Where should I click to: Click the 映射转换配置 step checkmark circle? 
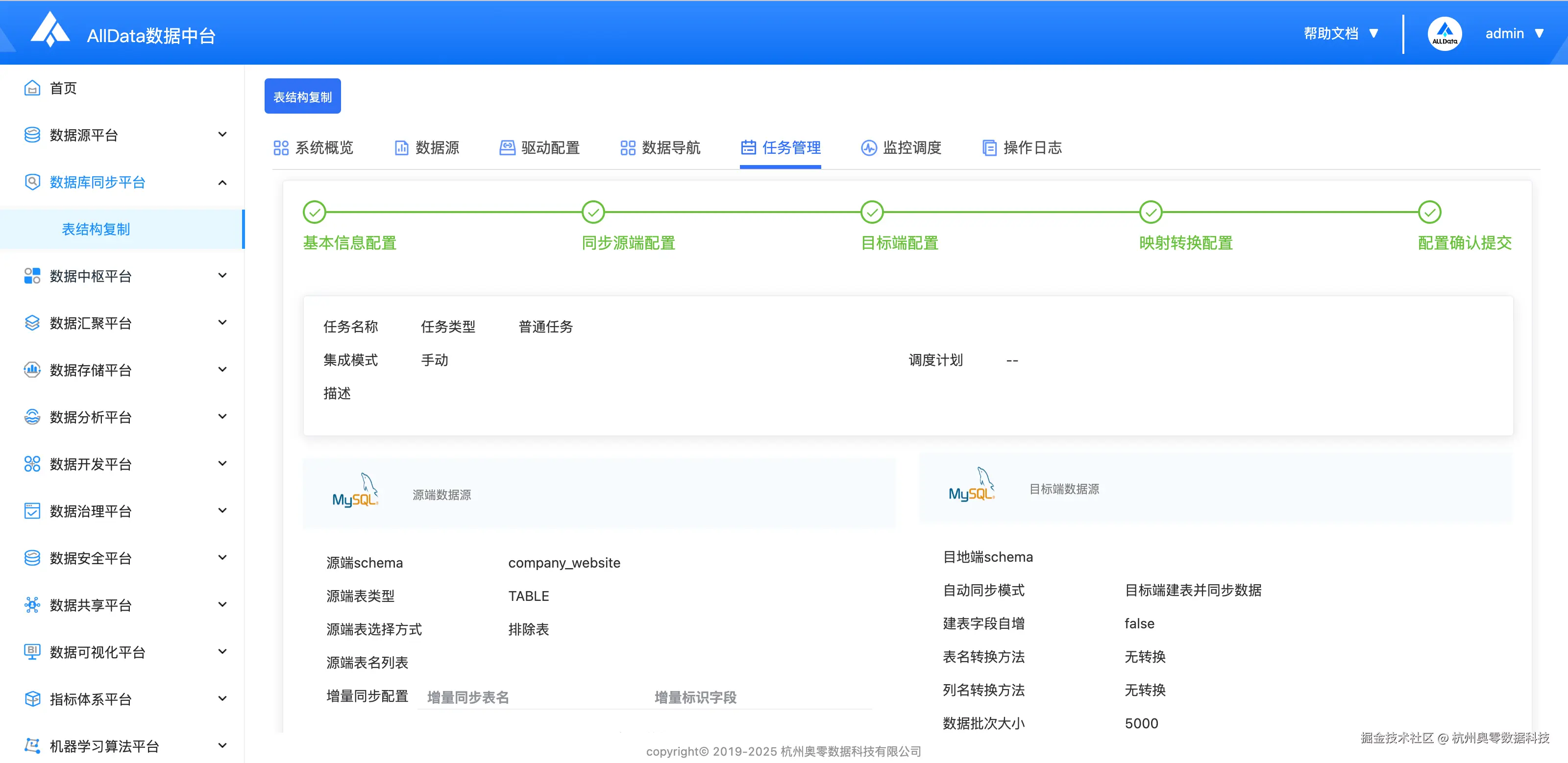pyautogui.click(x=1151, y=213)
